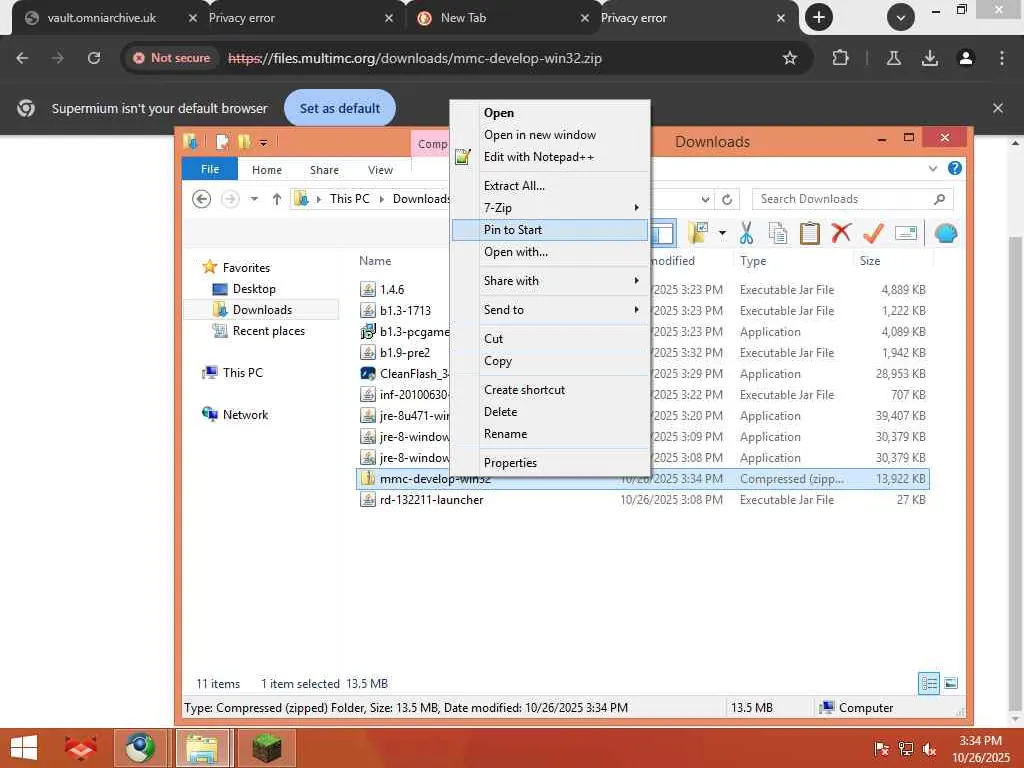This screenshot has width=1024, height=768.
Task: Refresh the Downloads folder view
Action: pos(727,199)
